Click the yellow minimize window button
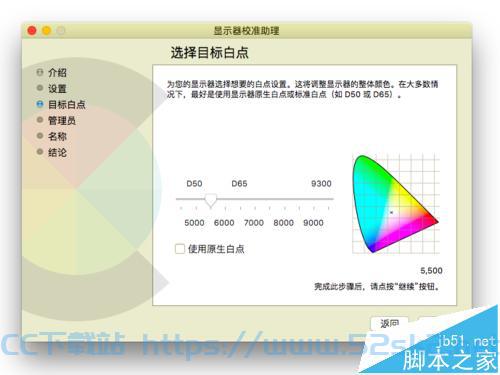Screen dimensions: 500x375 pyautogui.click(x=46, y=31)
